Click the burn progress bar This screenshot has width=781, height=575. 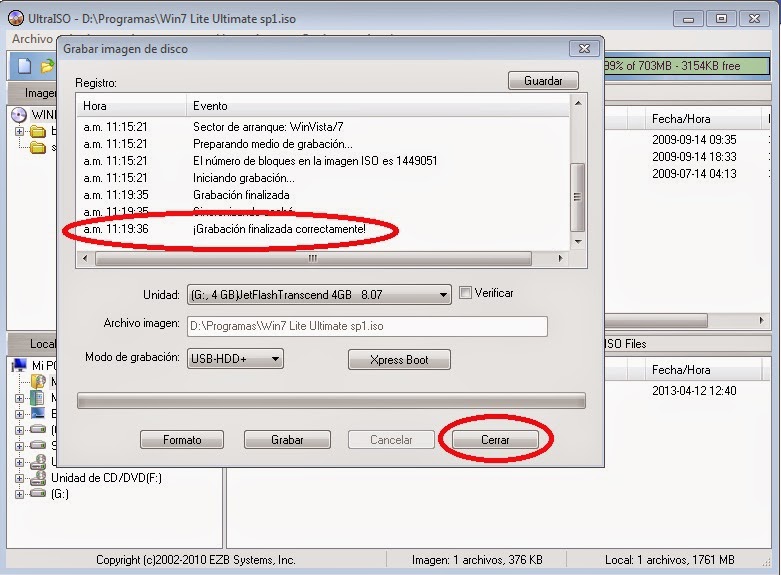click(x=331, y=401)
